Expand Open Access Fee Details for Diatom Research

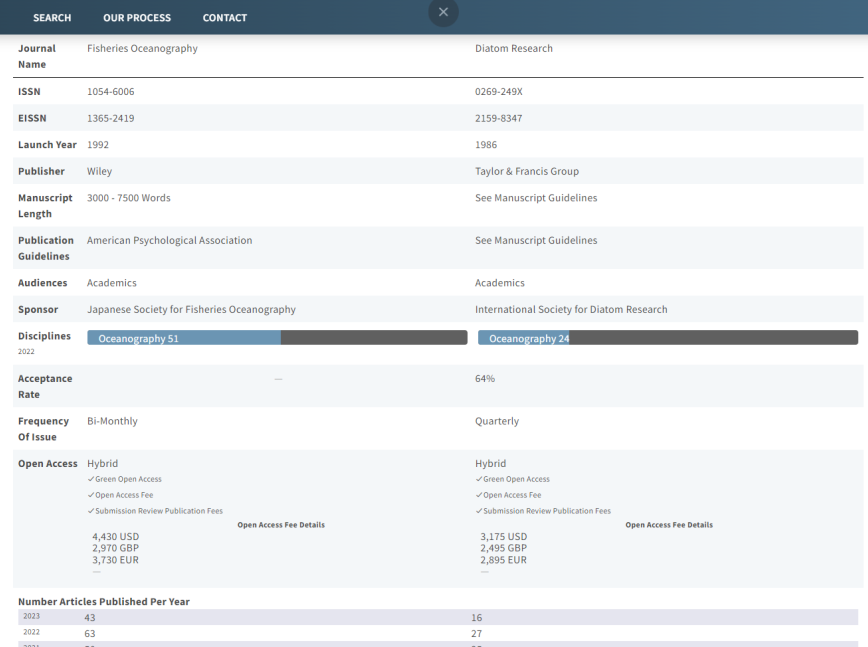click(x=668, y=524)
